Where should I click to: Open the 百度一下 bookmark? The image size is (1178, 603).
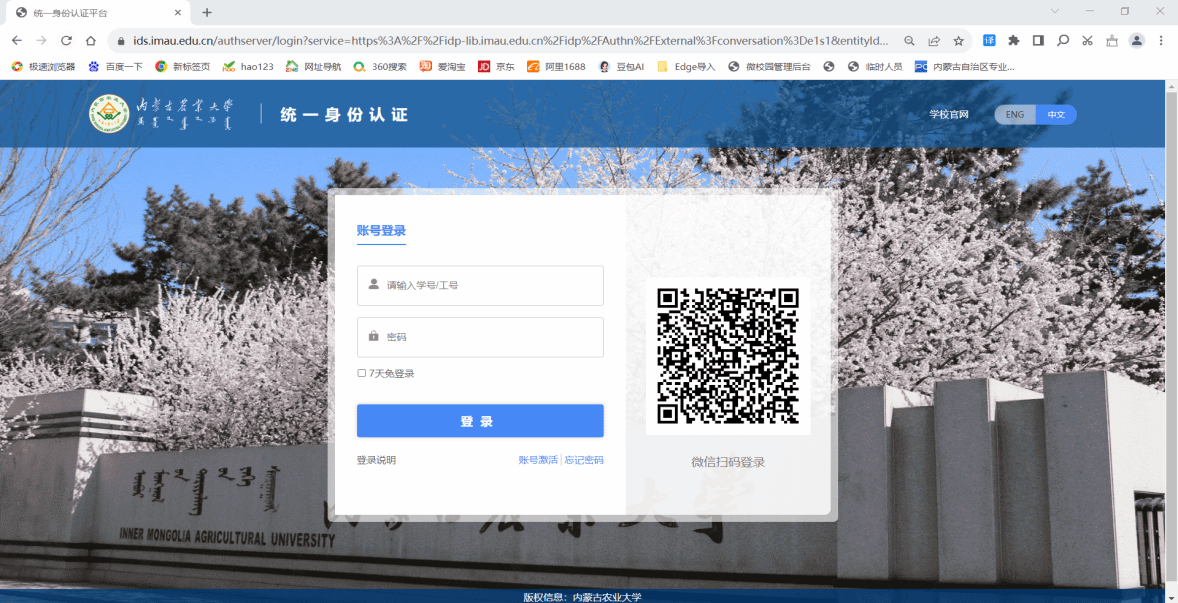pos(115,67)
